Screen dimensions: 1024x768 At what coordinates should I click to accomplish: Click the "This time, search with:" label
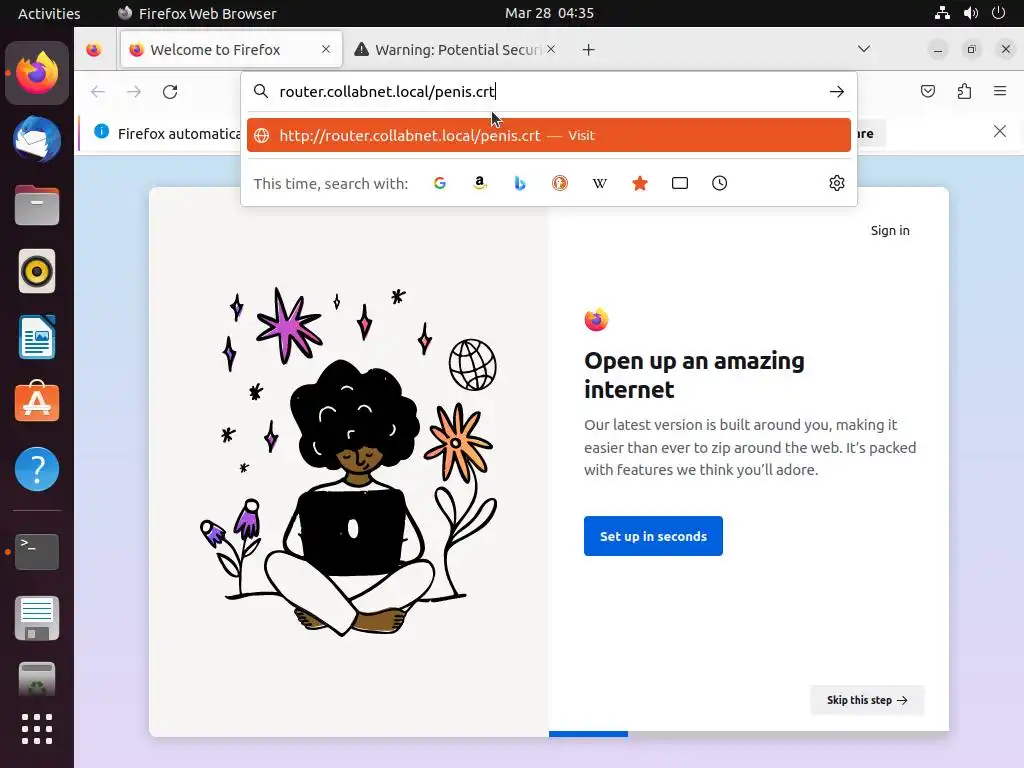click(330, 184)
